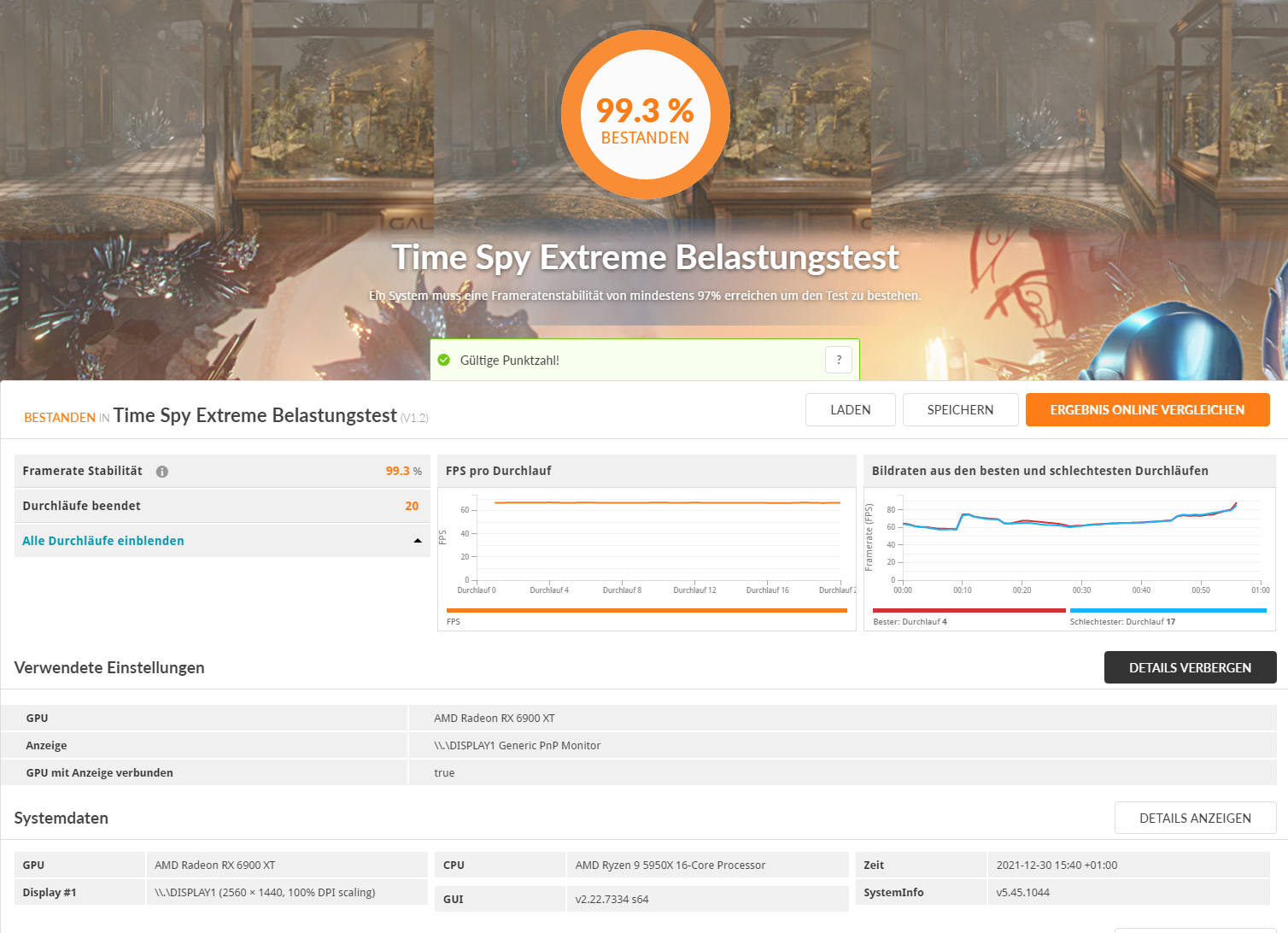1288x933 pixels.
Task: Click the Durchläufe beendet row label
Action: point(82,506)
